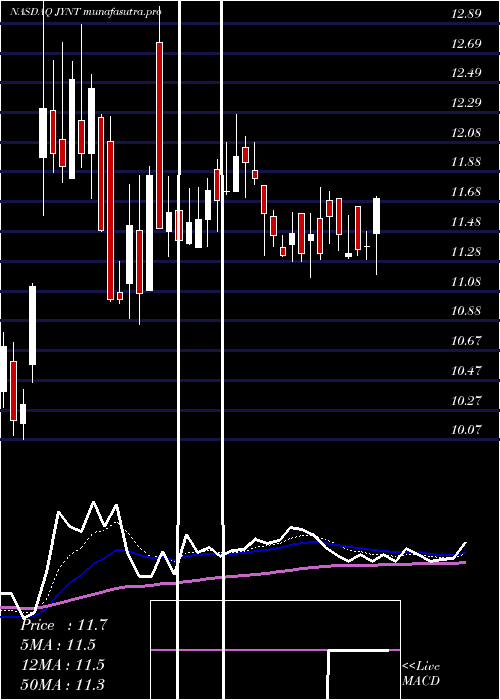The height and width of the screenshot is (700, 500).
Task: Select the 10.47 price axis label
Action: 466,371
